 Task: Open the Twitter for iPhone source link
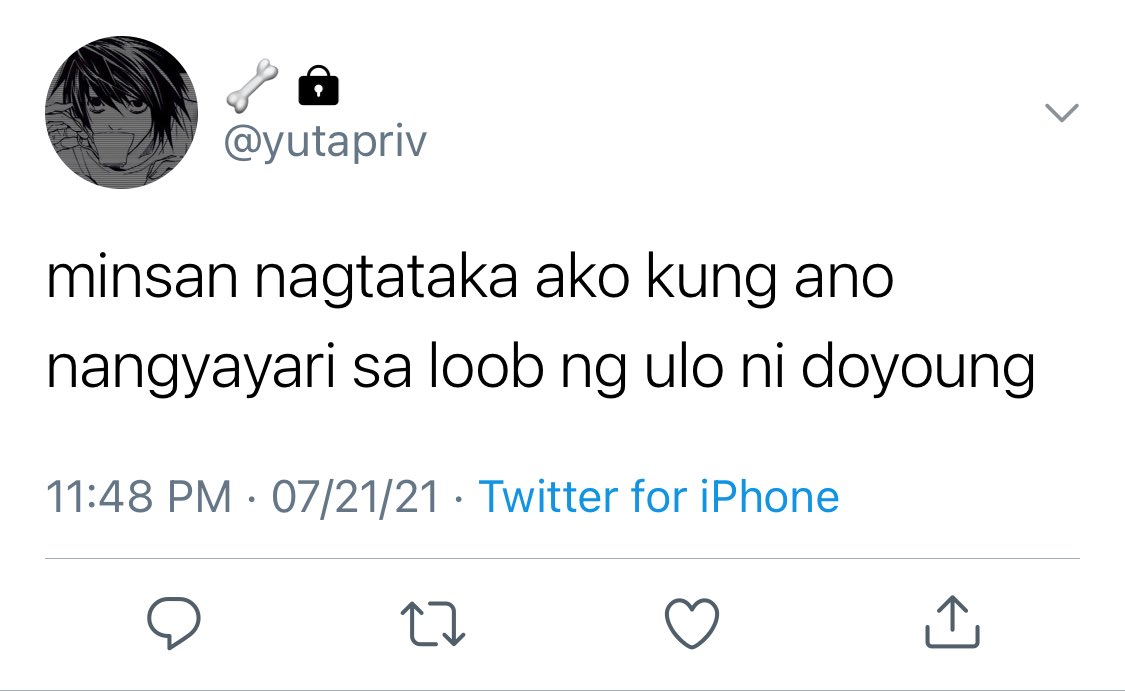coord(659,497)
